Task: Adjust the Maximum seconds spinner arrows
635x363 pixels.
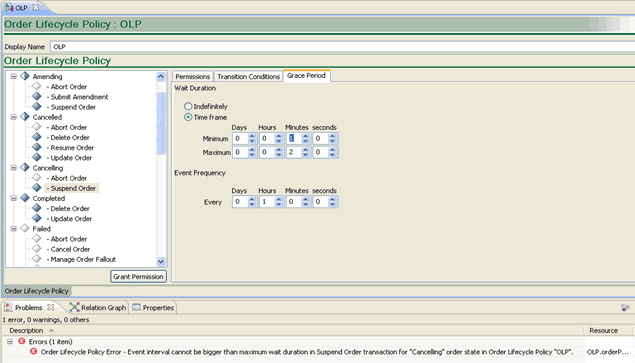Action: tap(332, 152)
